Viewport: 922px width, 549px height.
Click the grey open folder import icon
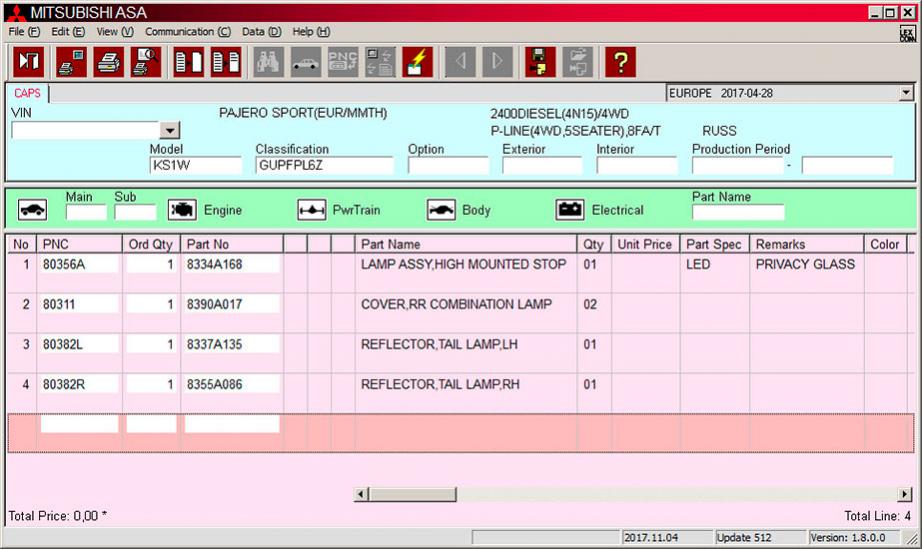pyautogui.click(x=577, y=62)
